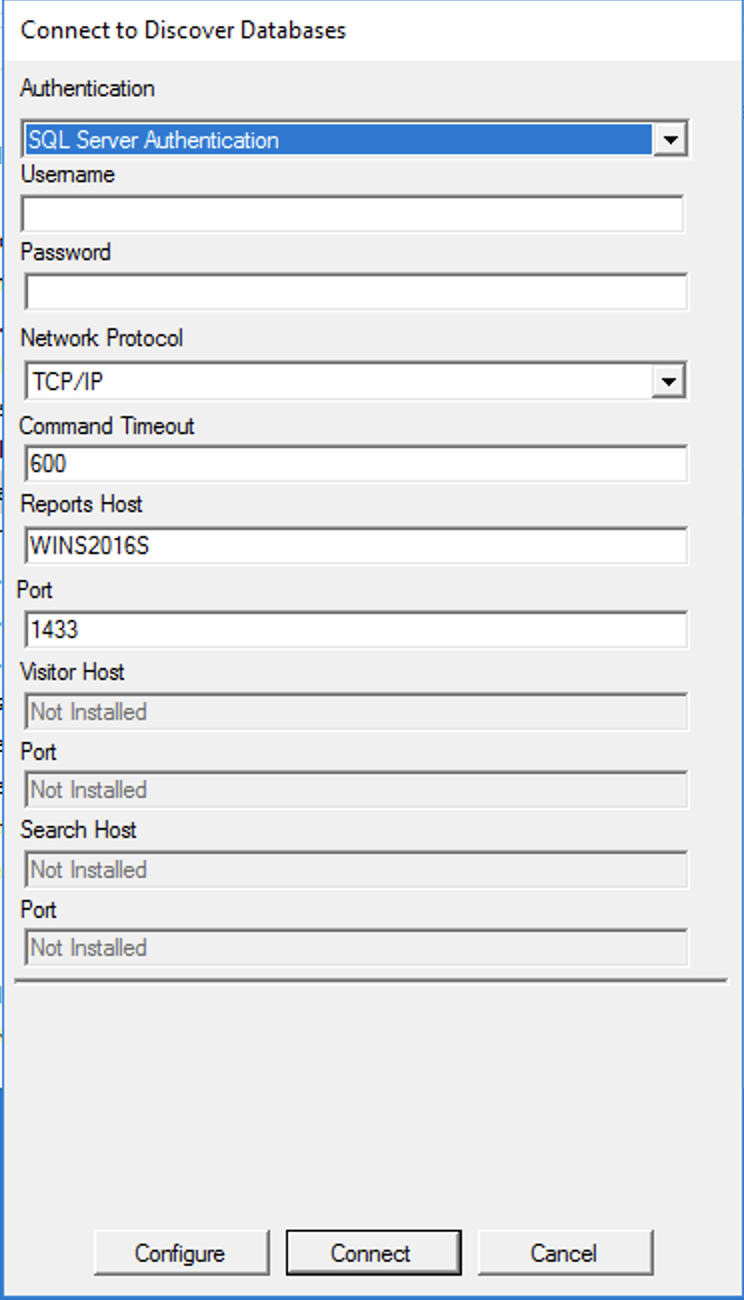Click the disabled Search Host field
This screenshot has height=1300, width=744.
tap(355, 870)
